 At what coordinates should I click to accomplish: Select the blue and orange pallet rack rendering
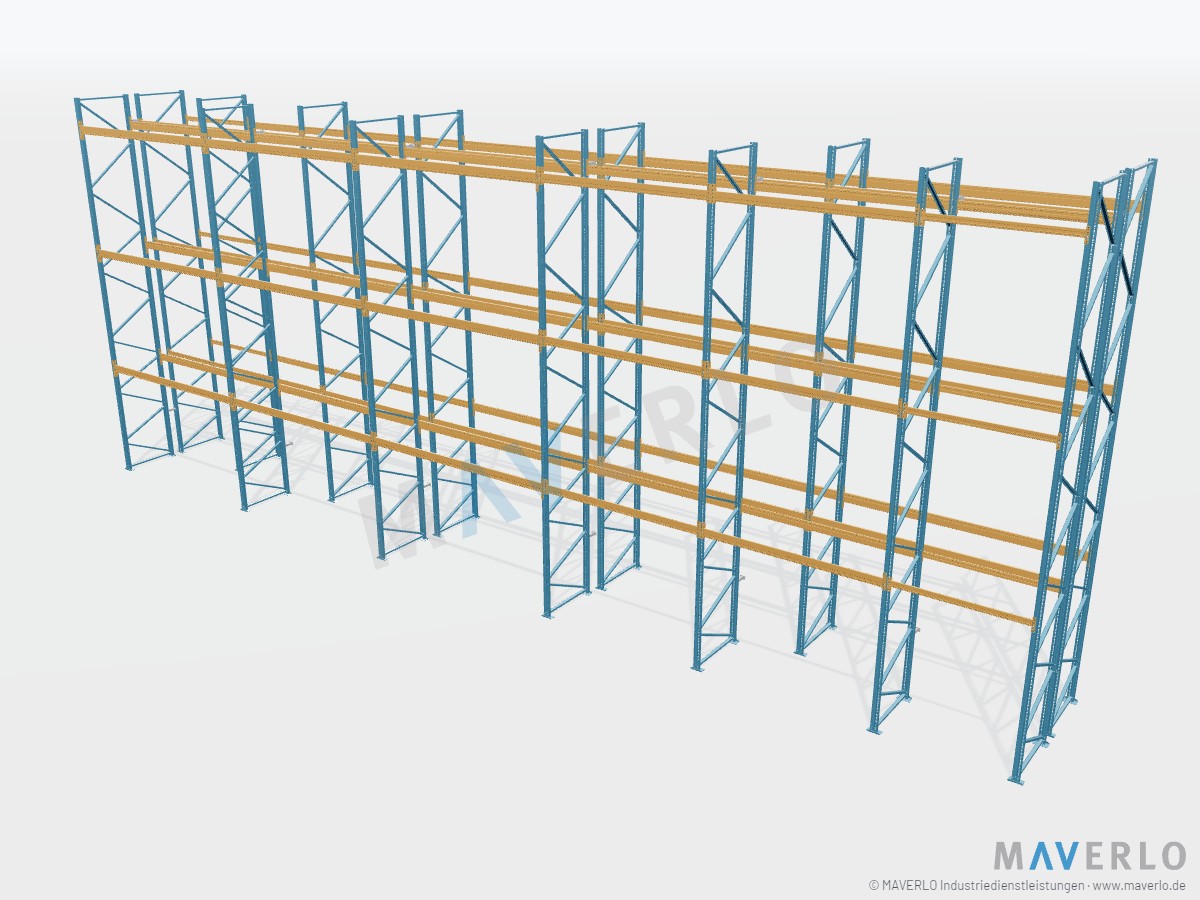point(616,438)
